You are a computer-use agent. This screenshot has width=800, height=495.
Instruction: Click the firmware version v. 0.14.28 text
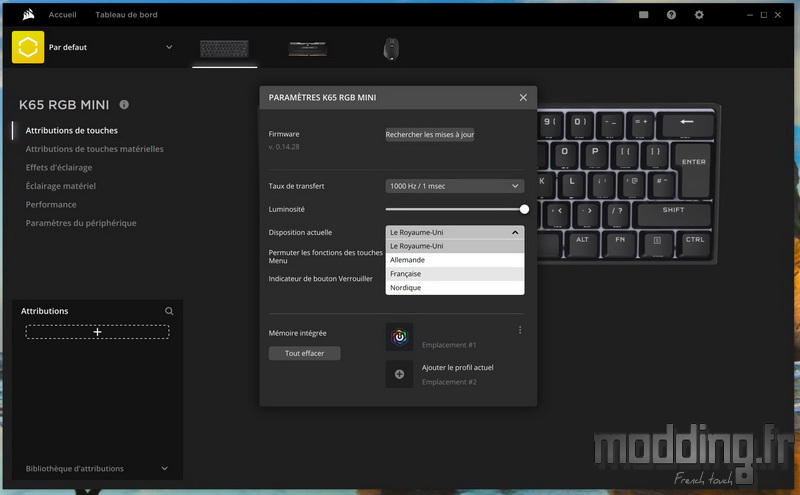tap(284, 146)
